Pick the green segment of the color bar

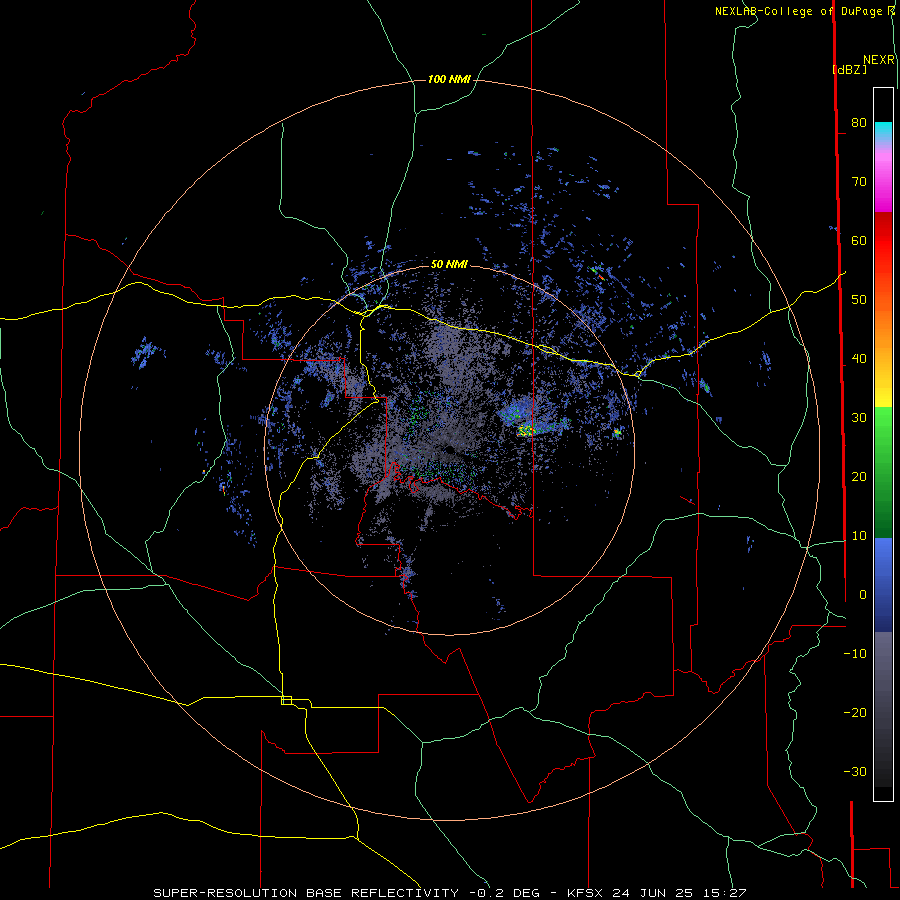[x=883, y=472]
